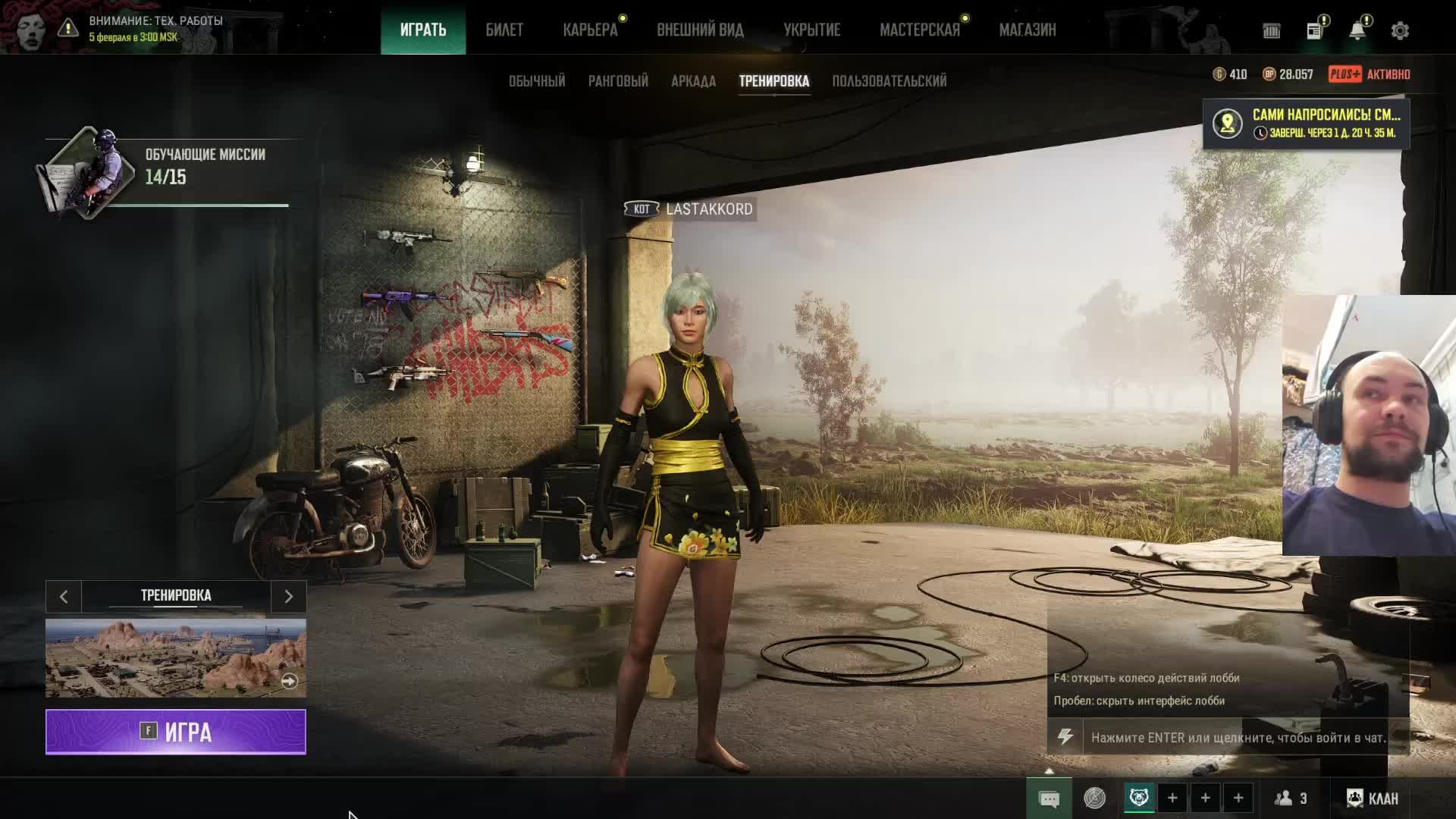Open the lobby chat bubble icon
The image size is (1456, 819).
click(x=1049, y=799)
